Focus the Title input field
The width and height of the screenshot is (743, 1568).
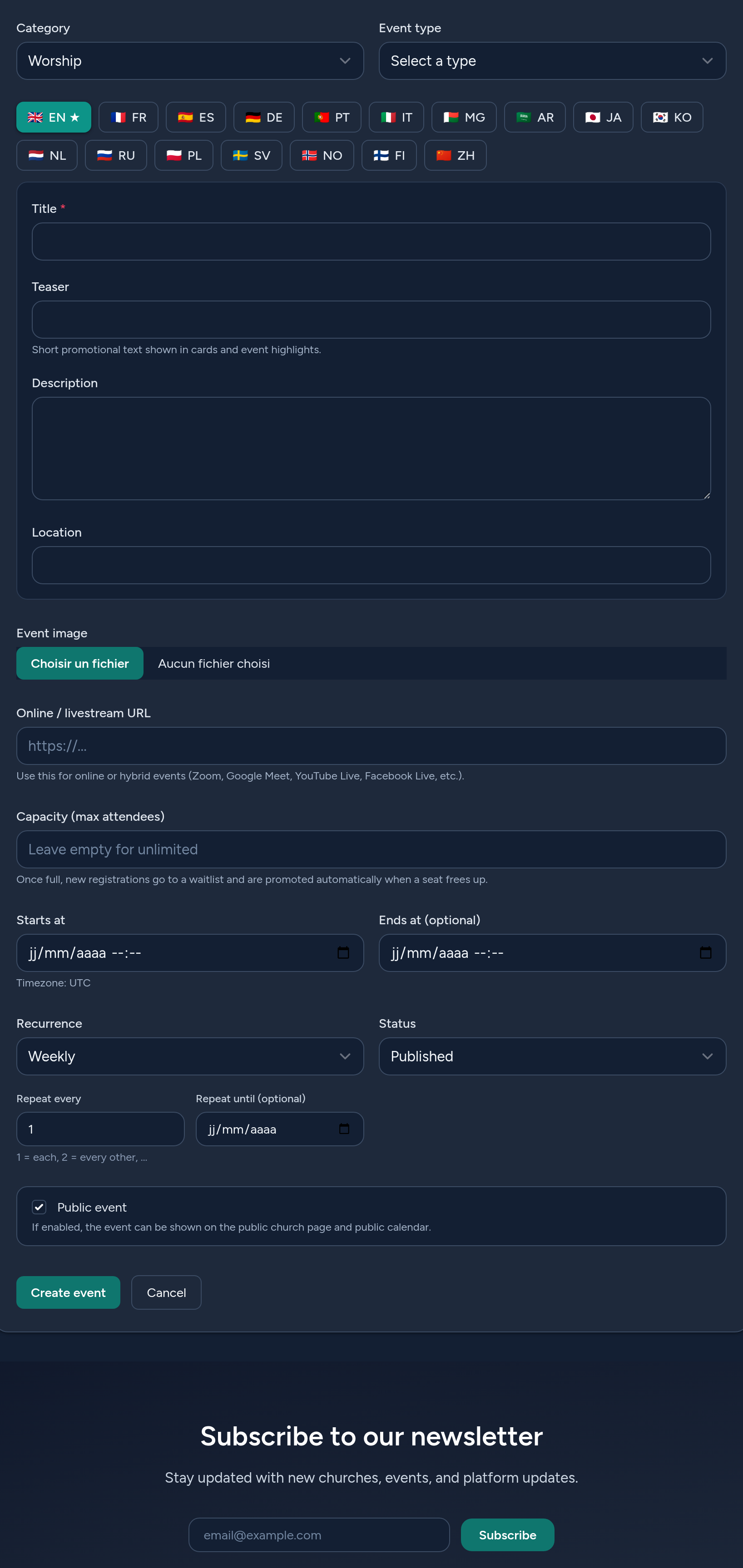click(x=371, y=242)
